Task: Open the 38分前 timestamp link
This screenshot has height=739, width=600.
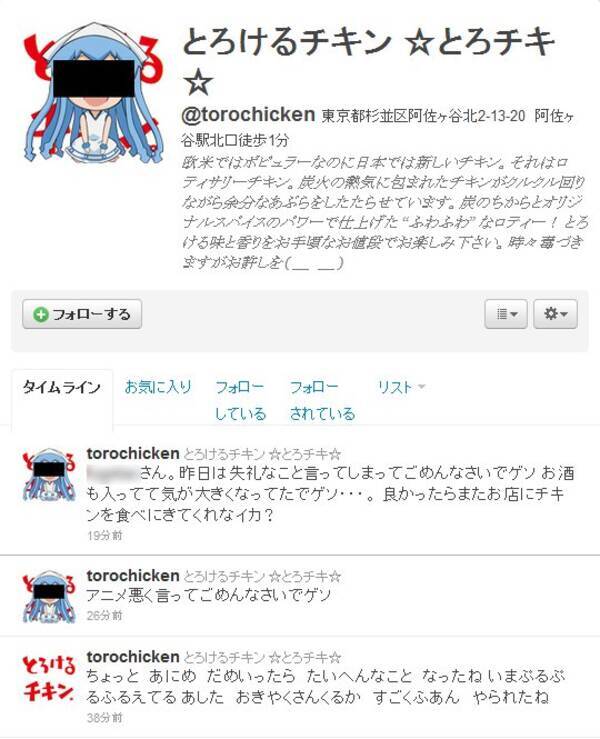Action: [x=104, y=717]
